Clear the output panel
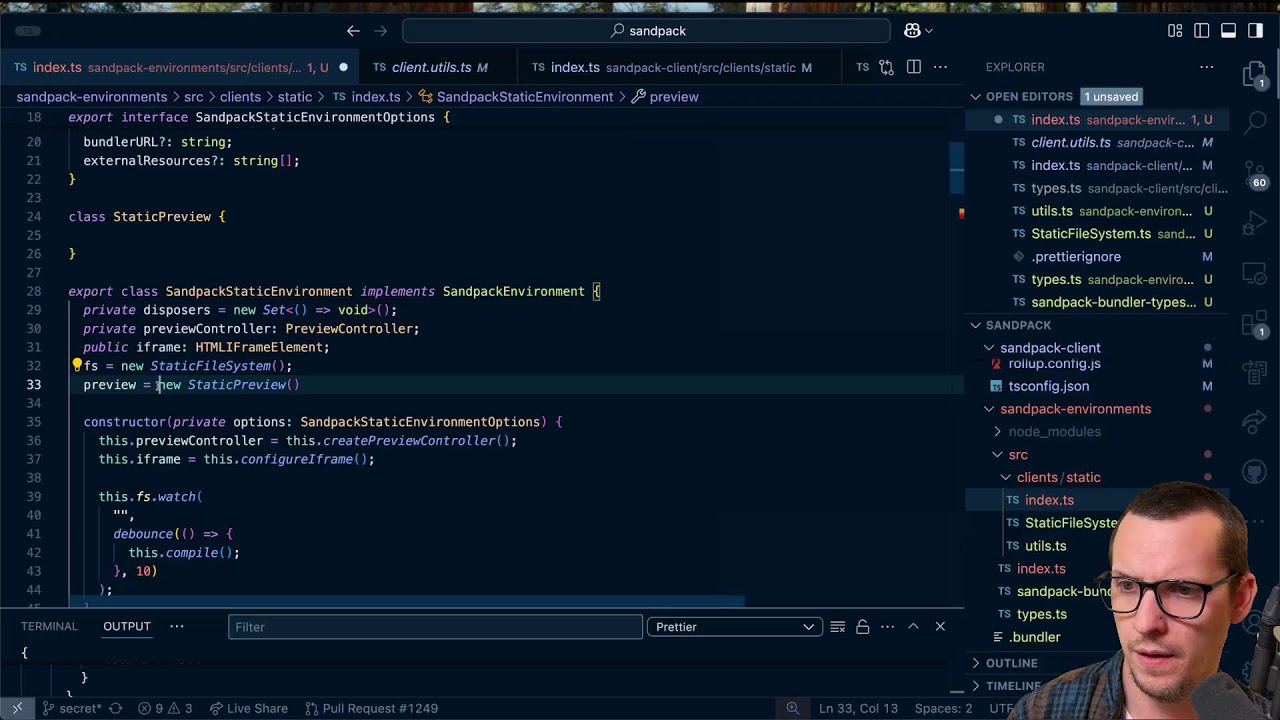 837,626
